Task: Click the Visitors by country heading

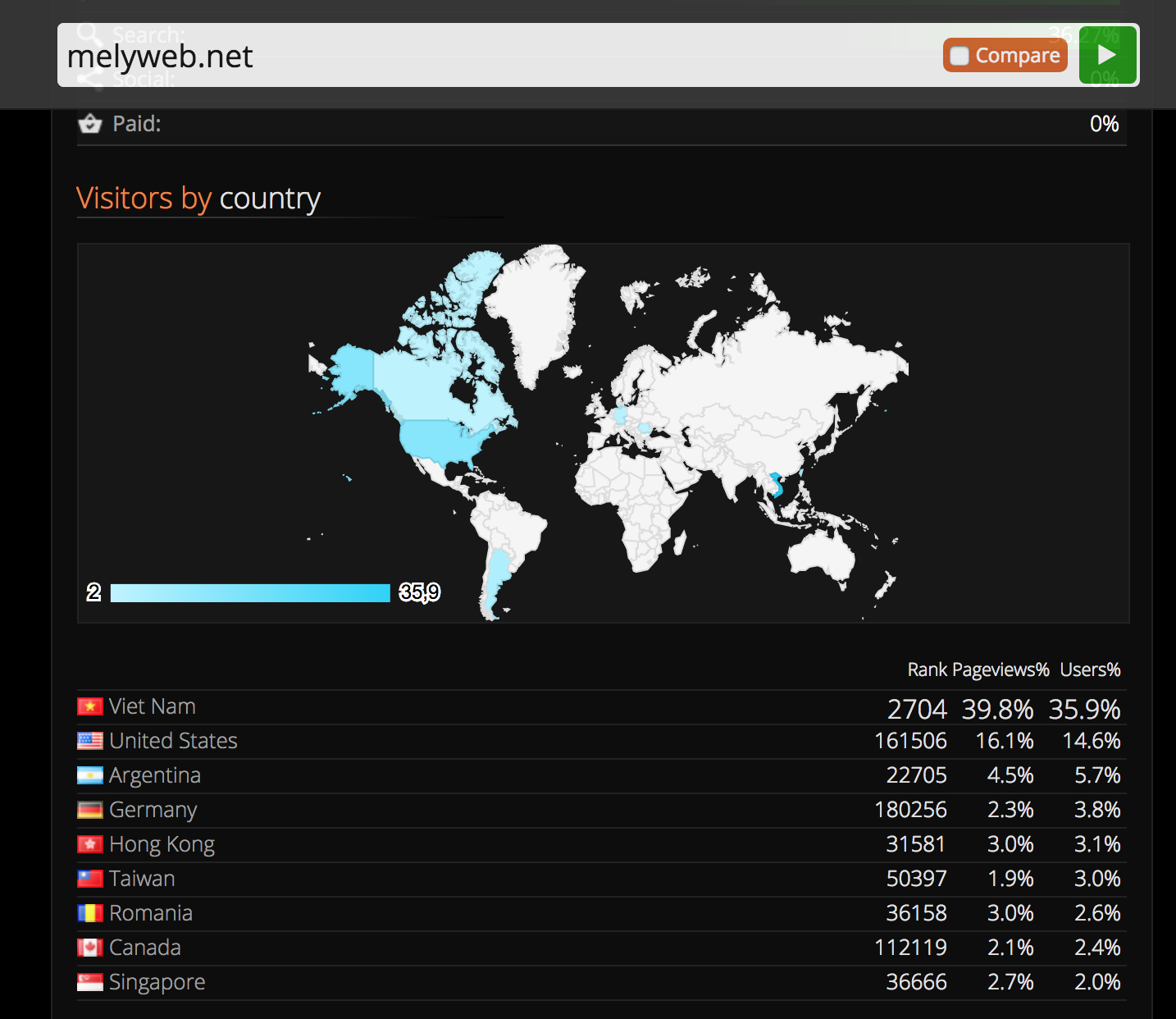Action: click(x=198, y=199)
